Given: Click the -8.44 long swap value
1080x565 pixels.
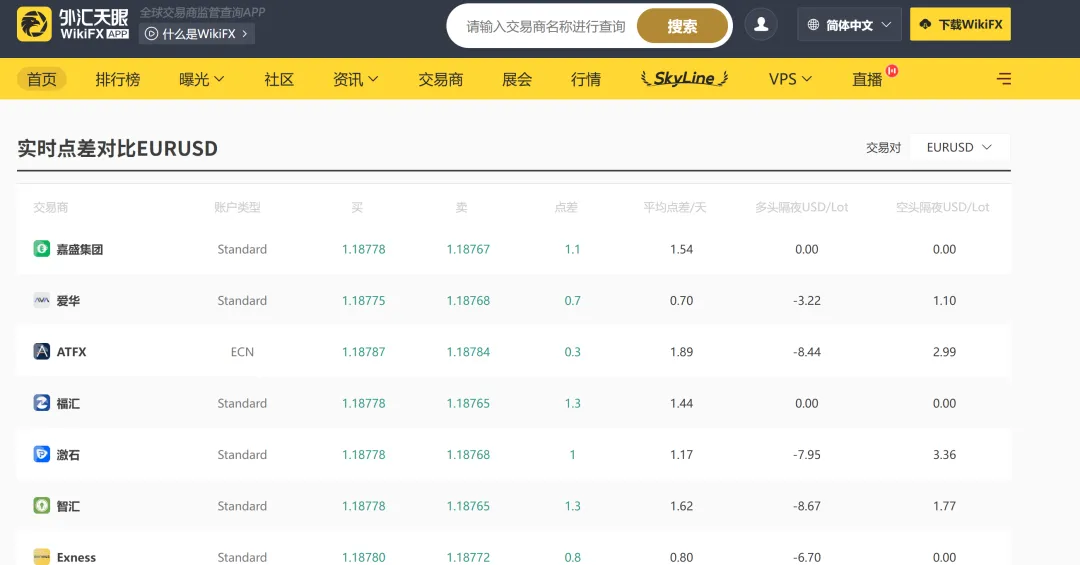Looking at the screenshot, I should pos(807,351).
